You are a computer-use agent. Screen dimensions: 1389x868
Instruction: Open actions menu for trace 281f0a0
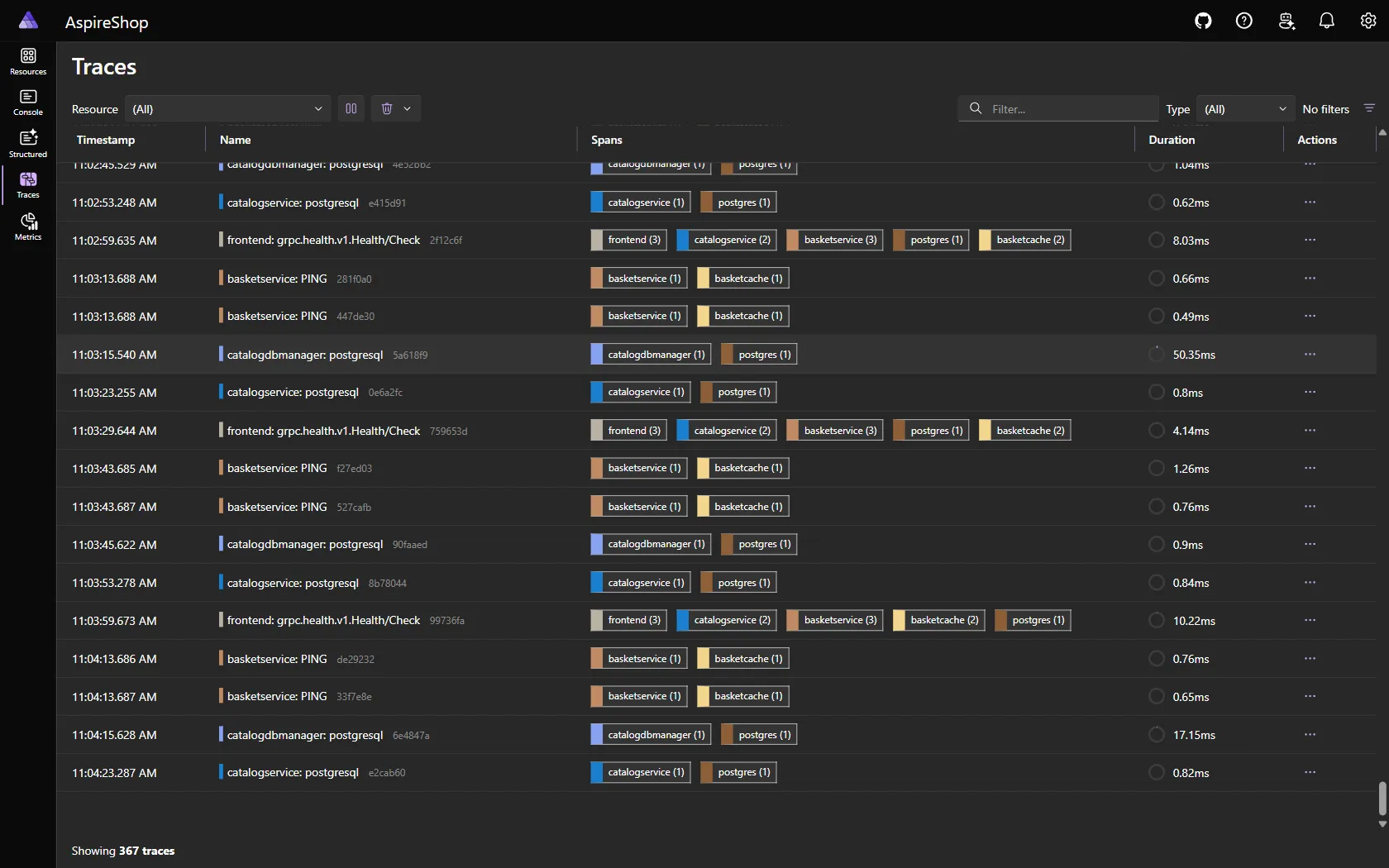[x=1310, y=278]
